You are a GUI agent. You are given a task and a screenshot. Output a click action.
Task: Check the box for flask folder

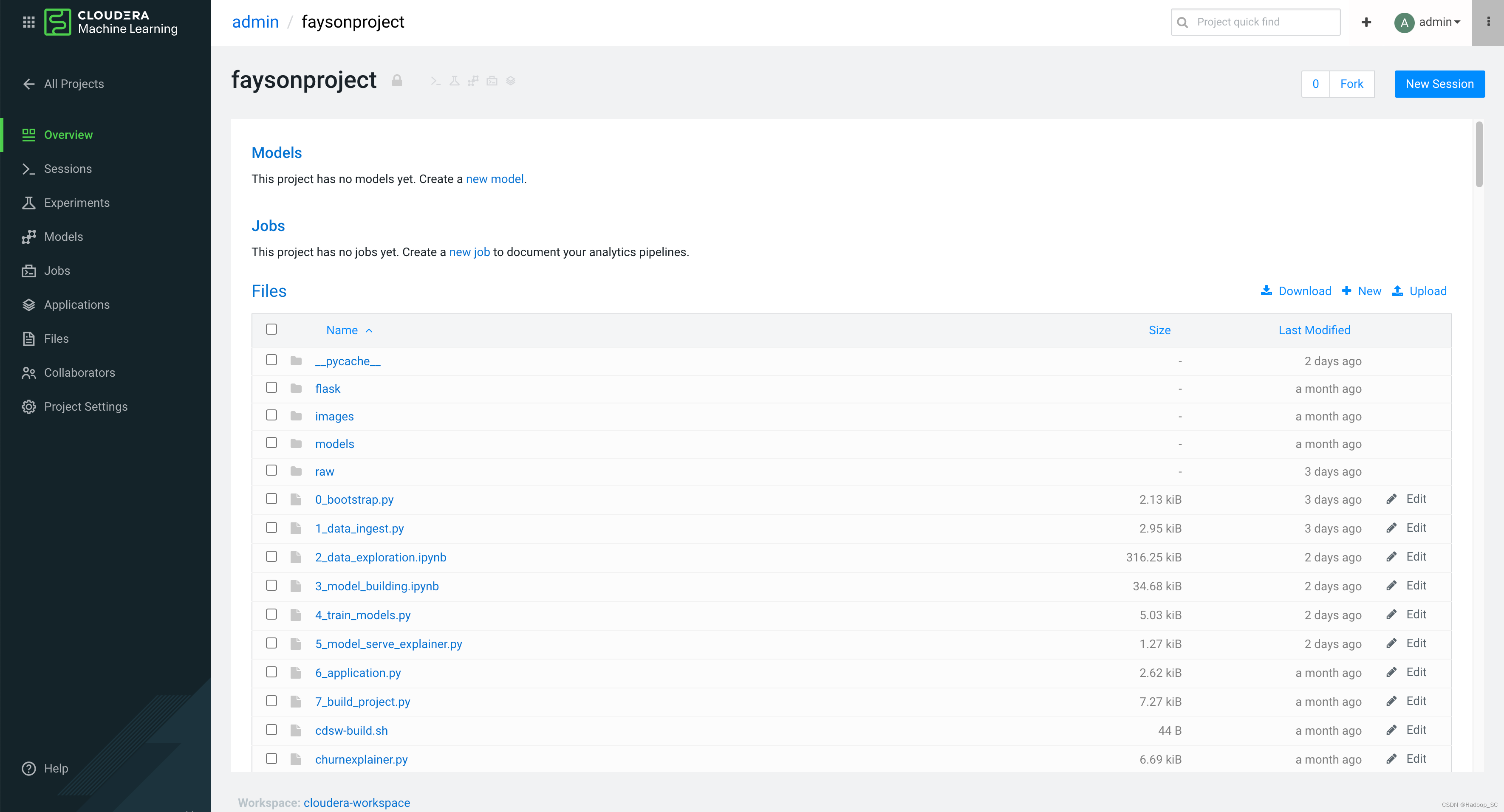[x=271, y=388]
